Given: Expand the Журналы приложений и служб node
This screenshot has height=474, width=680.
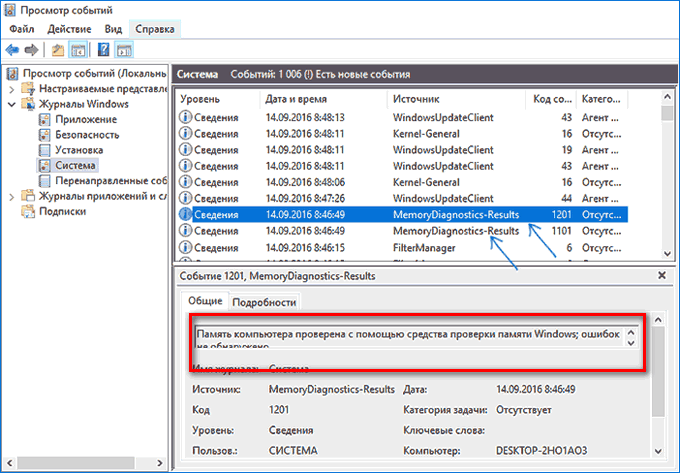Looking at the screenshot, I should tap(12, 195).
